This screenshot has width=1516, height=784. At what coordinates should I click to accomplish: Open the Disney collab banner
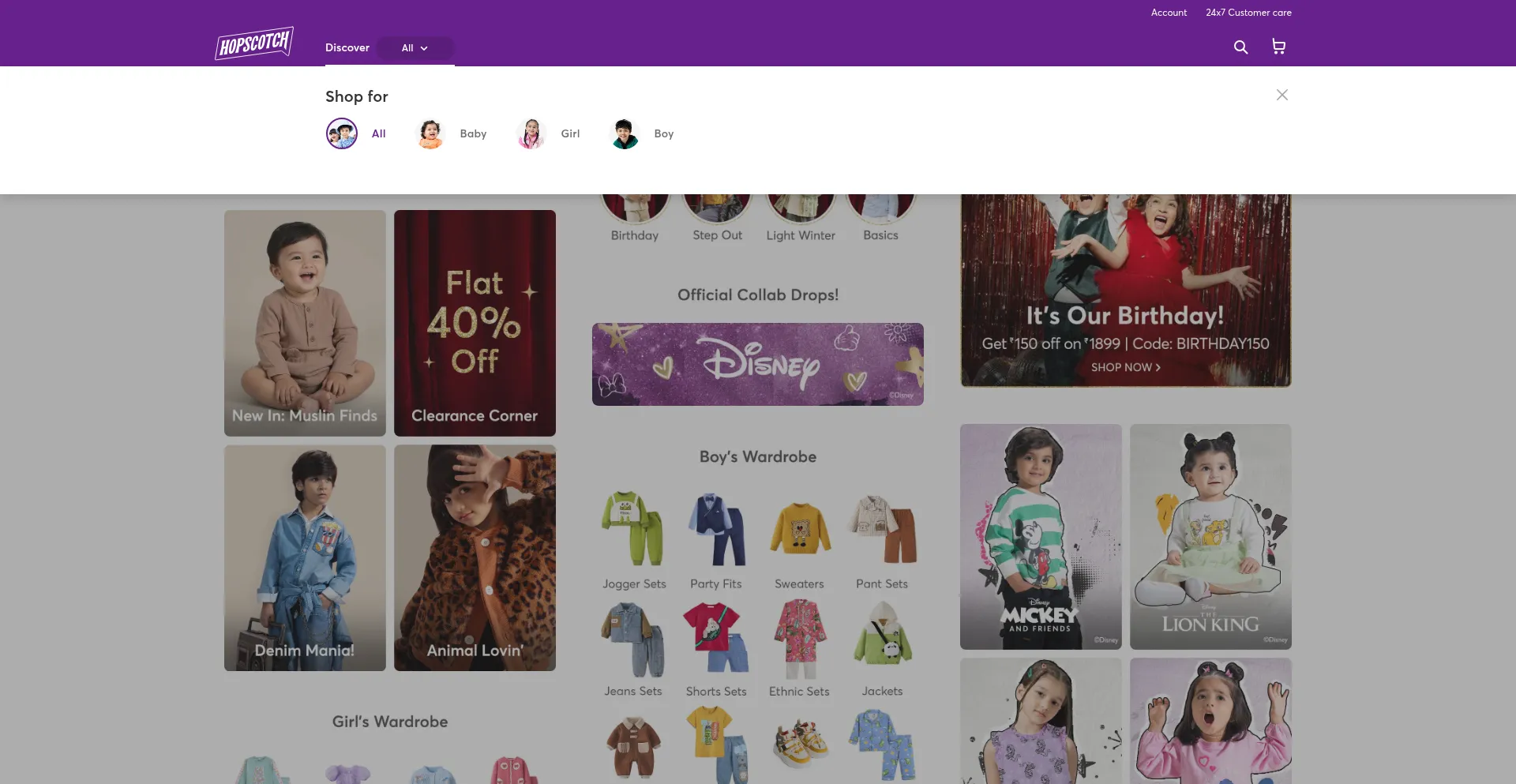[758, 364]
